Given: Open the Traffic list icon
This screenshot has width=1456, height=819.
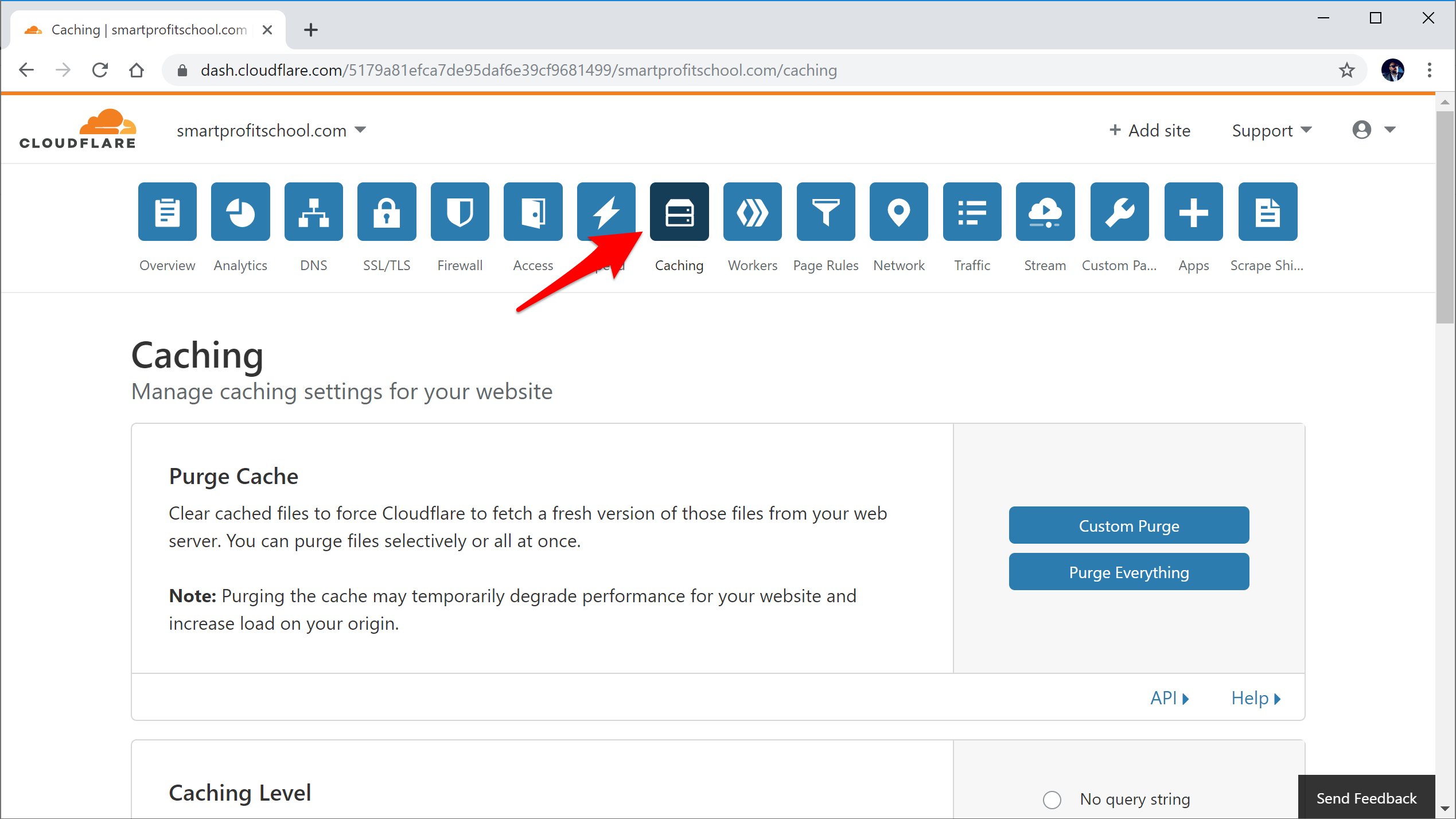Looking at the screenshot, I should 972,212.
